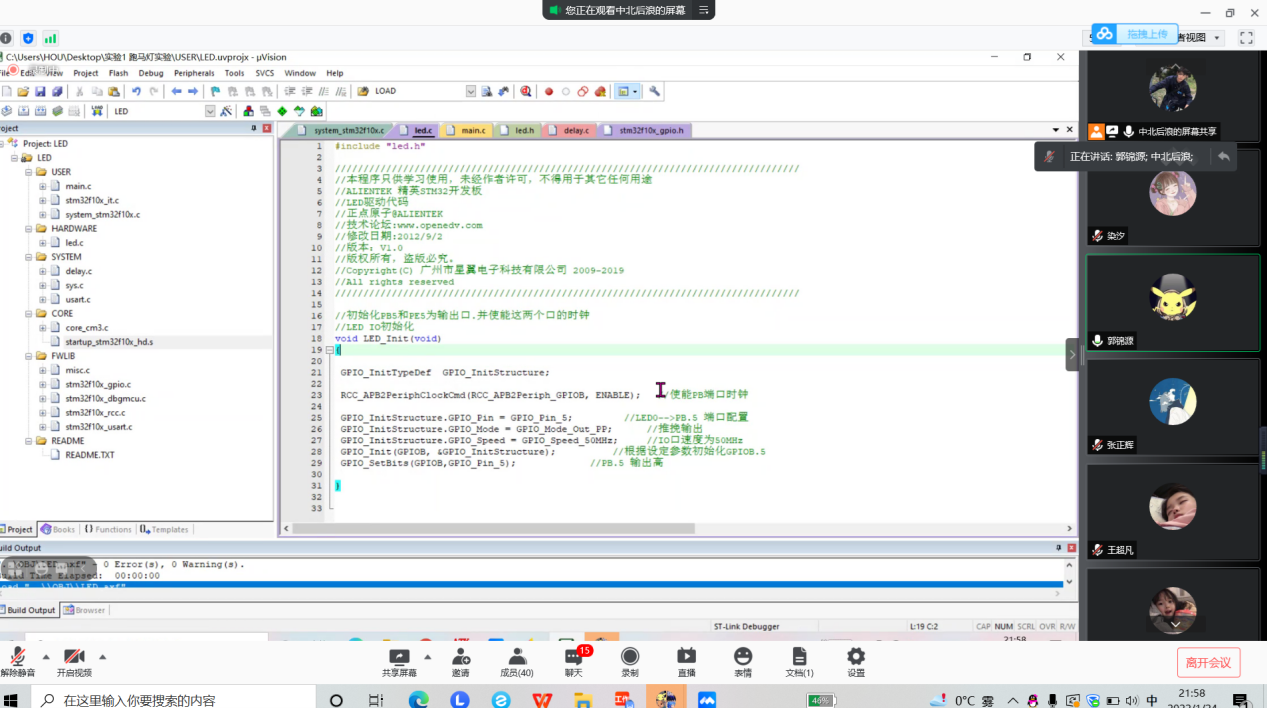Click the Download to flash LOAD icon

(x=95, y=111)
